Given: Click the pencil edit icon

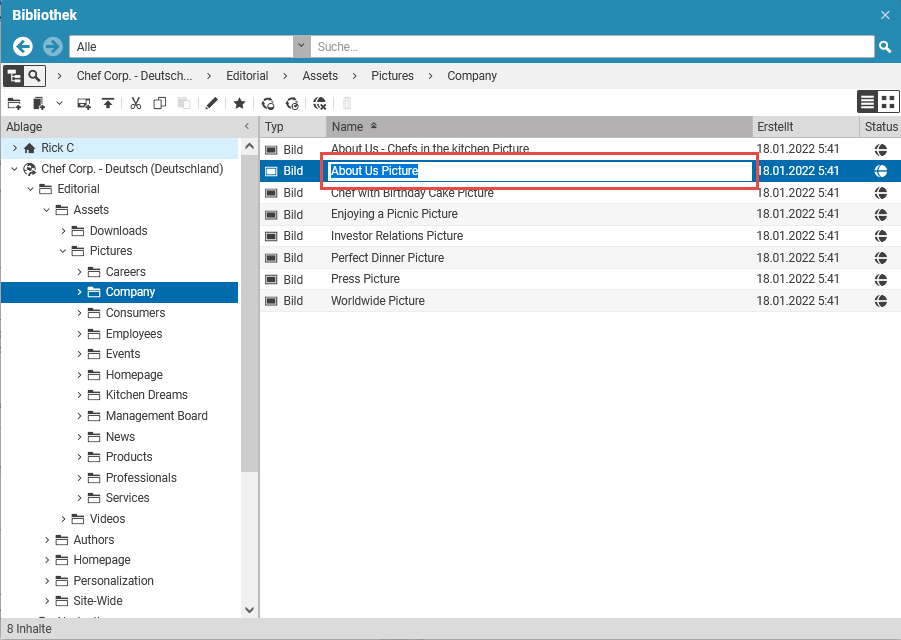Looking at the screenshot, I should [x=211, y=103].
